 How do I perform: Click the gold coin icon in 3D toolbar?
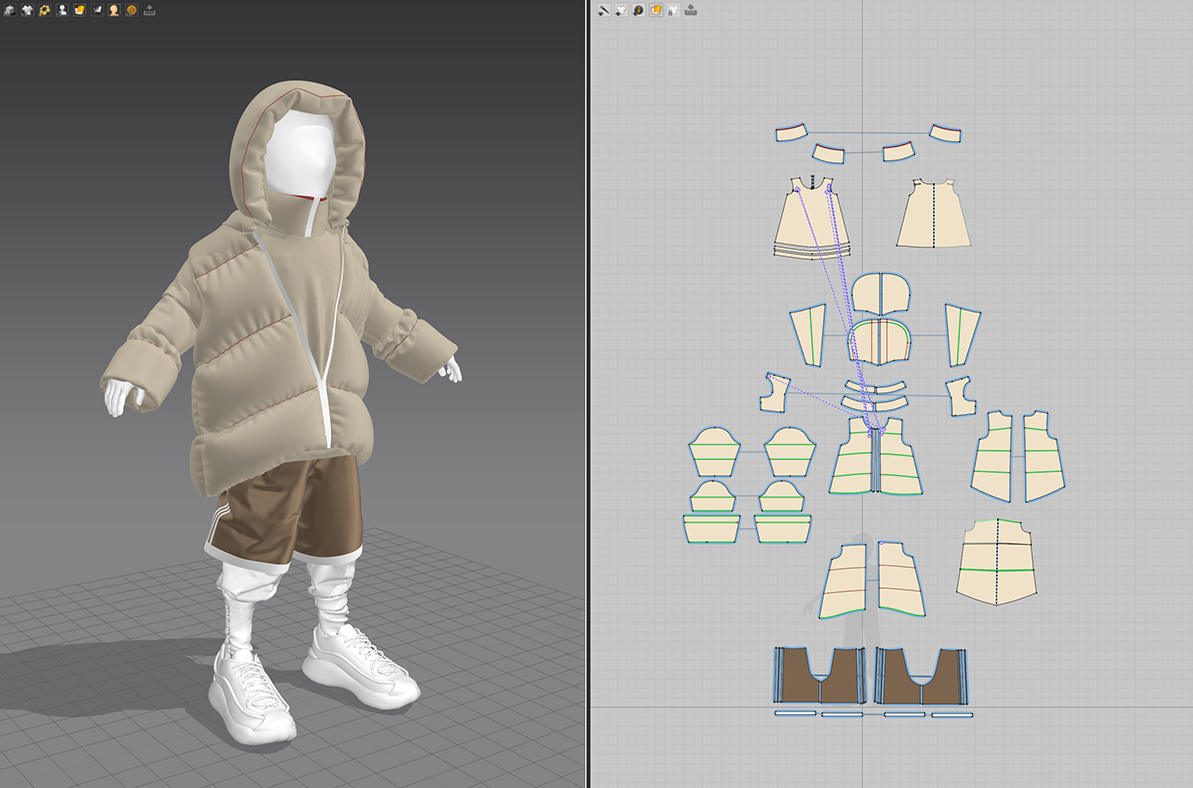(x=131, y=10)
